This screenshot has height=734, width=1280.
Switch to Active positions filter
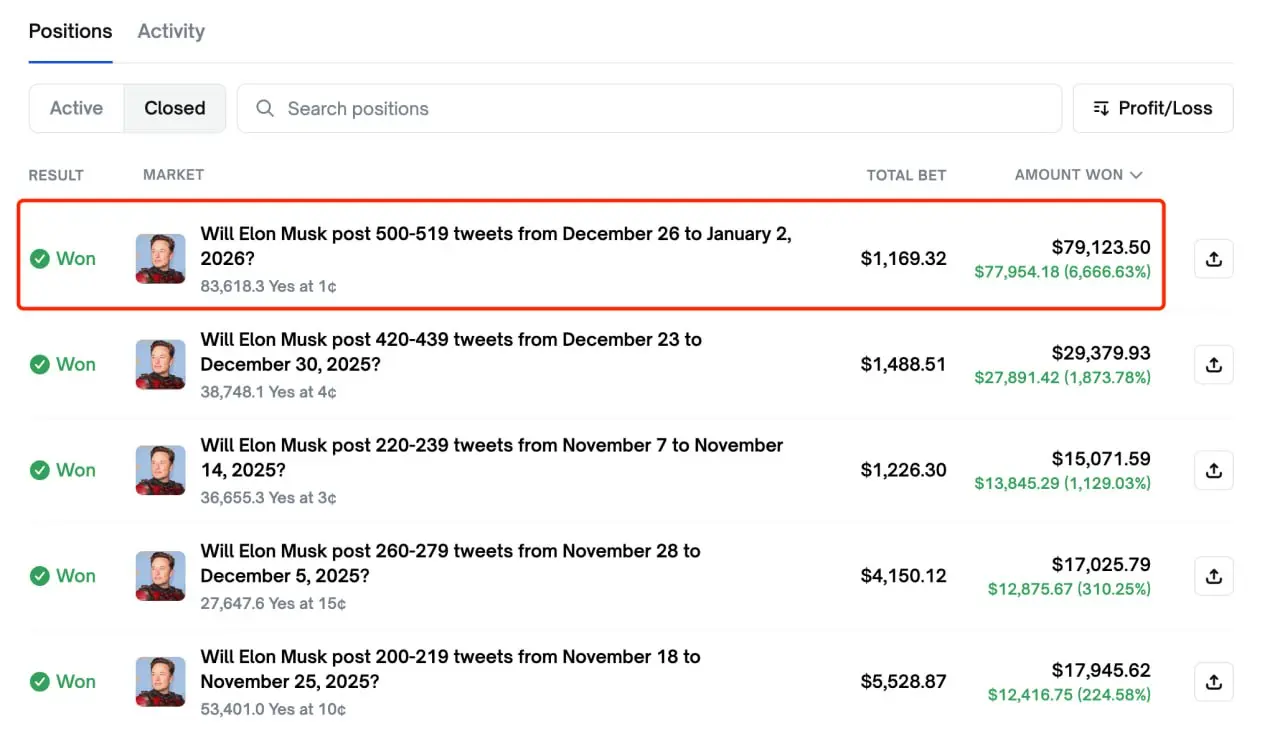[76, 108]
